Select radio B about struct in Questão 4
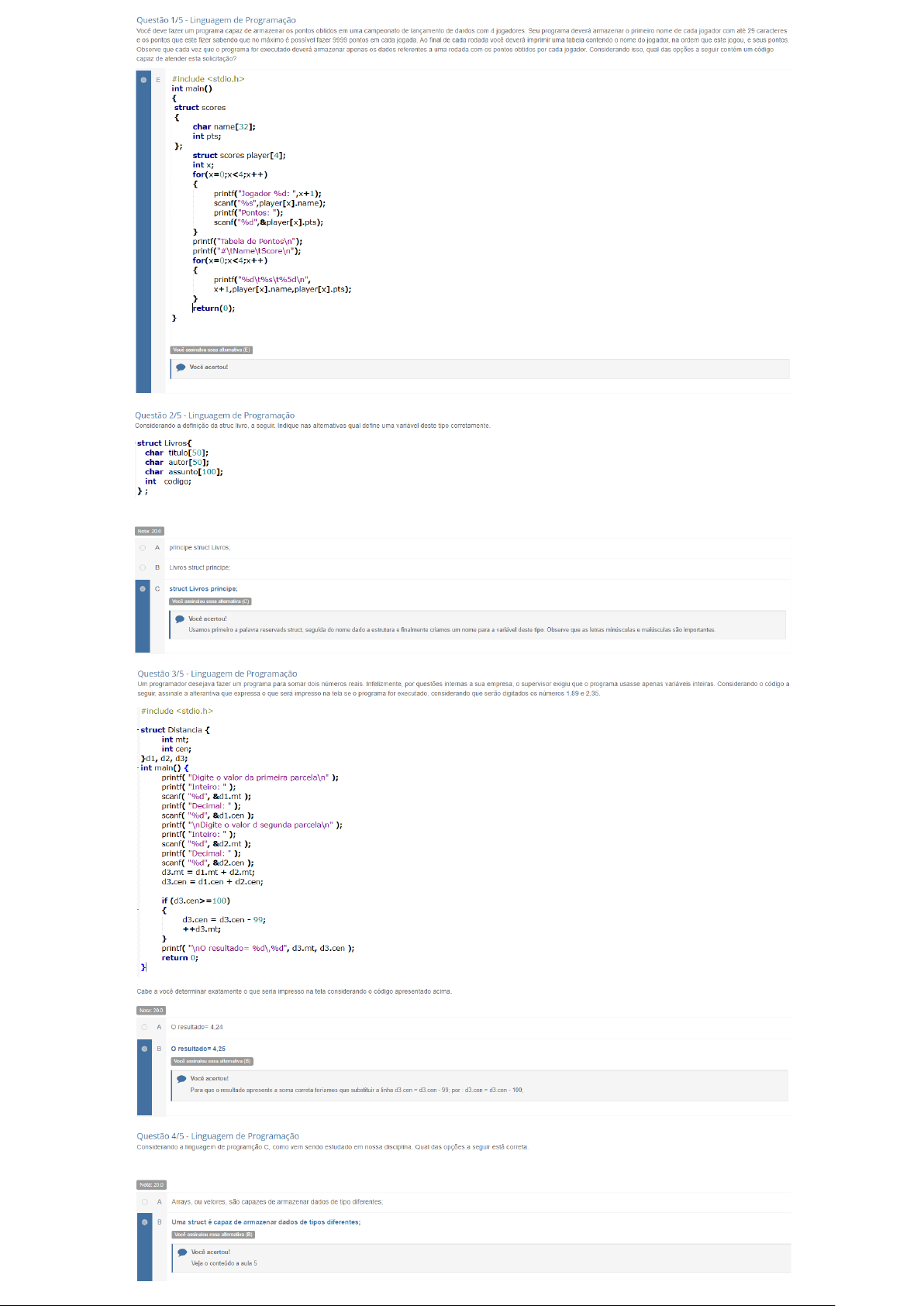This screenshot has width=924, height=1306. (144, 1222)
